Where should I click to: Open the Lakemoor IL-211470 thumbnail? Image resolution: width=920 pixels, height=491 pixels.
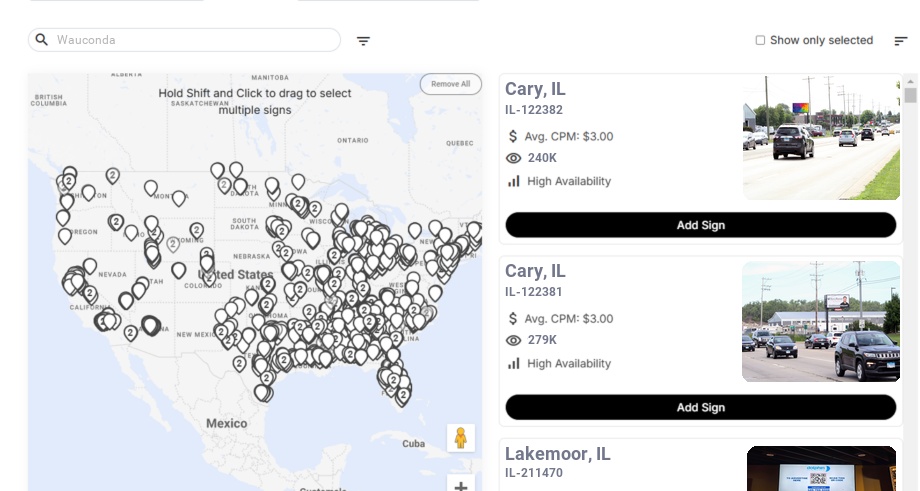pos(821,468)
